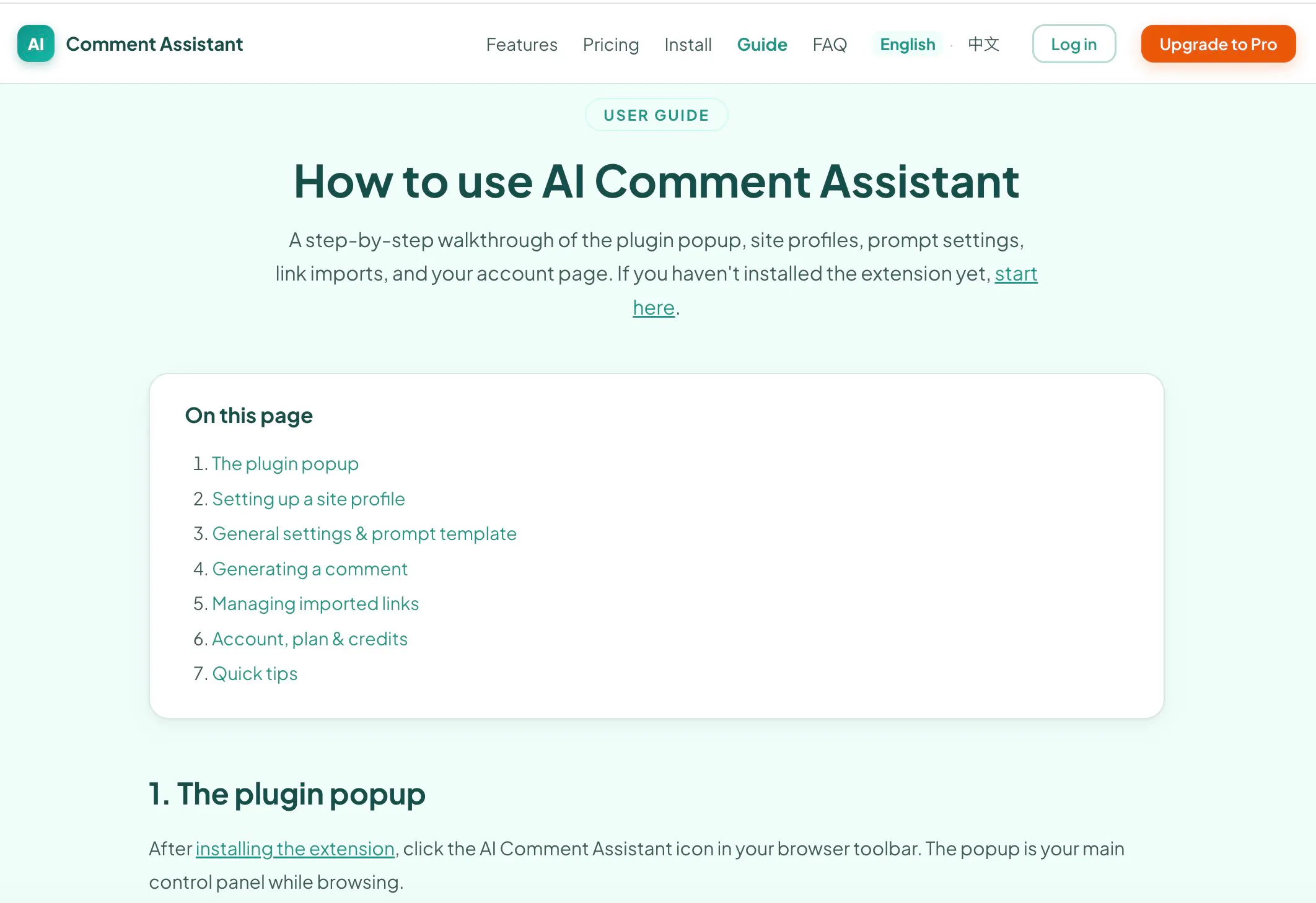Jump to 'General settings & prompt template'

[x=364, y=533]
